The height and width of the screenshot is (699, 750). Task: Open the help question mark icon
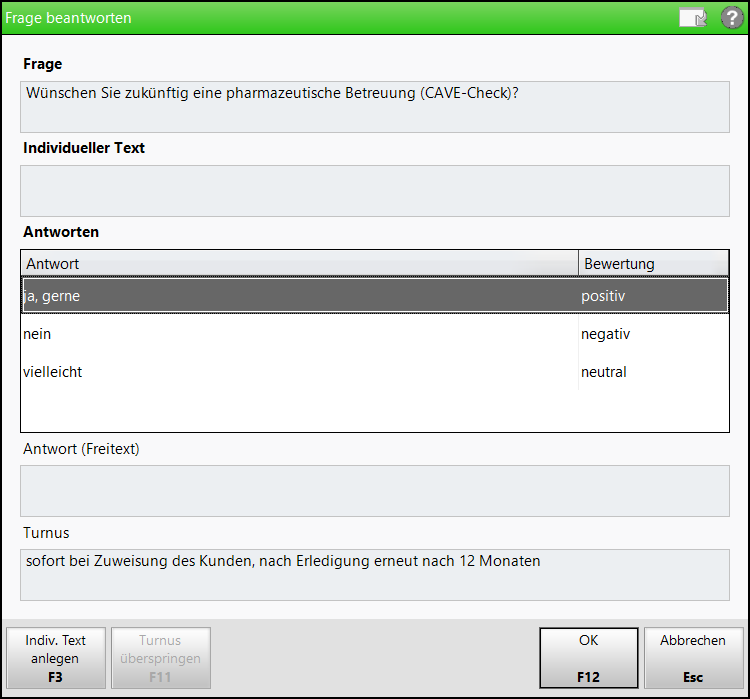732,18
